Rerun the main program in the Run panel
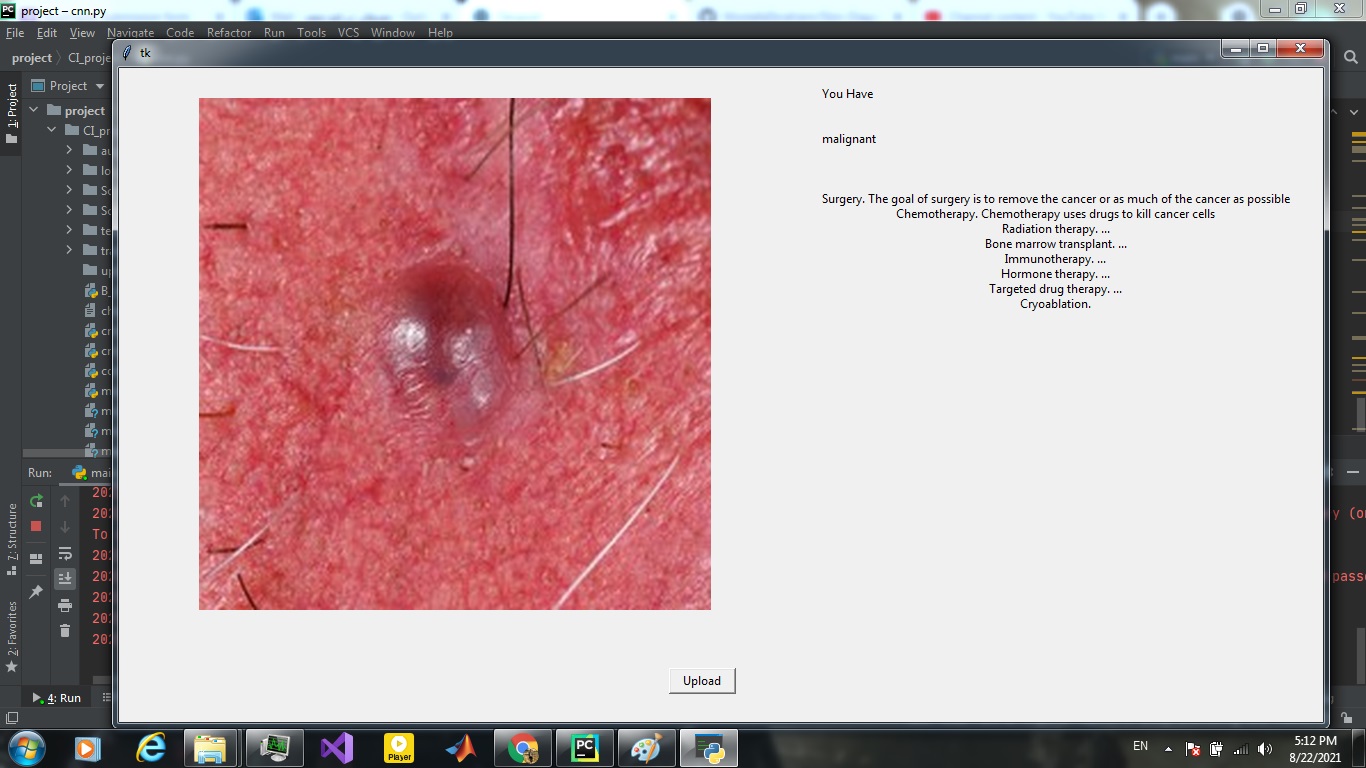Screen dimensions: 1366x768 point(36,501)
